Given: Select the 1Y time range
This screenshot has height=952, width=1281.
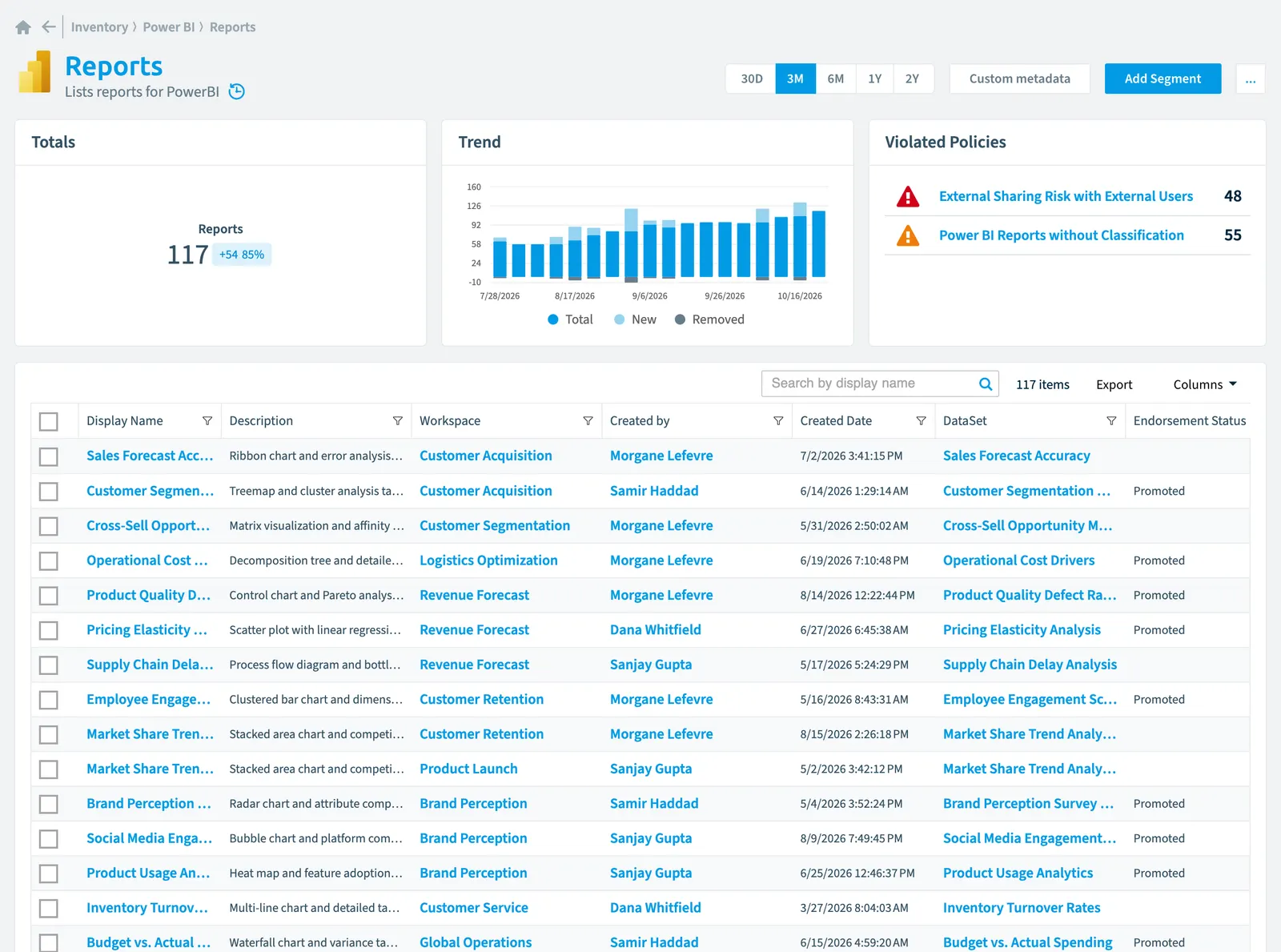Looking at the screenshot, I should click(x=874, y=78).
